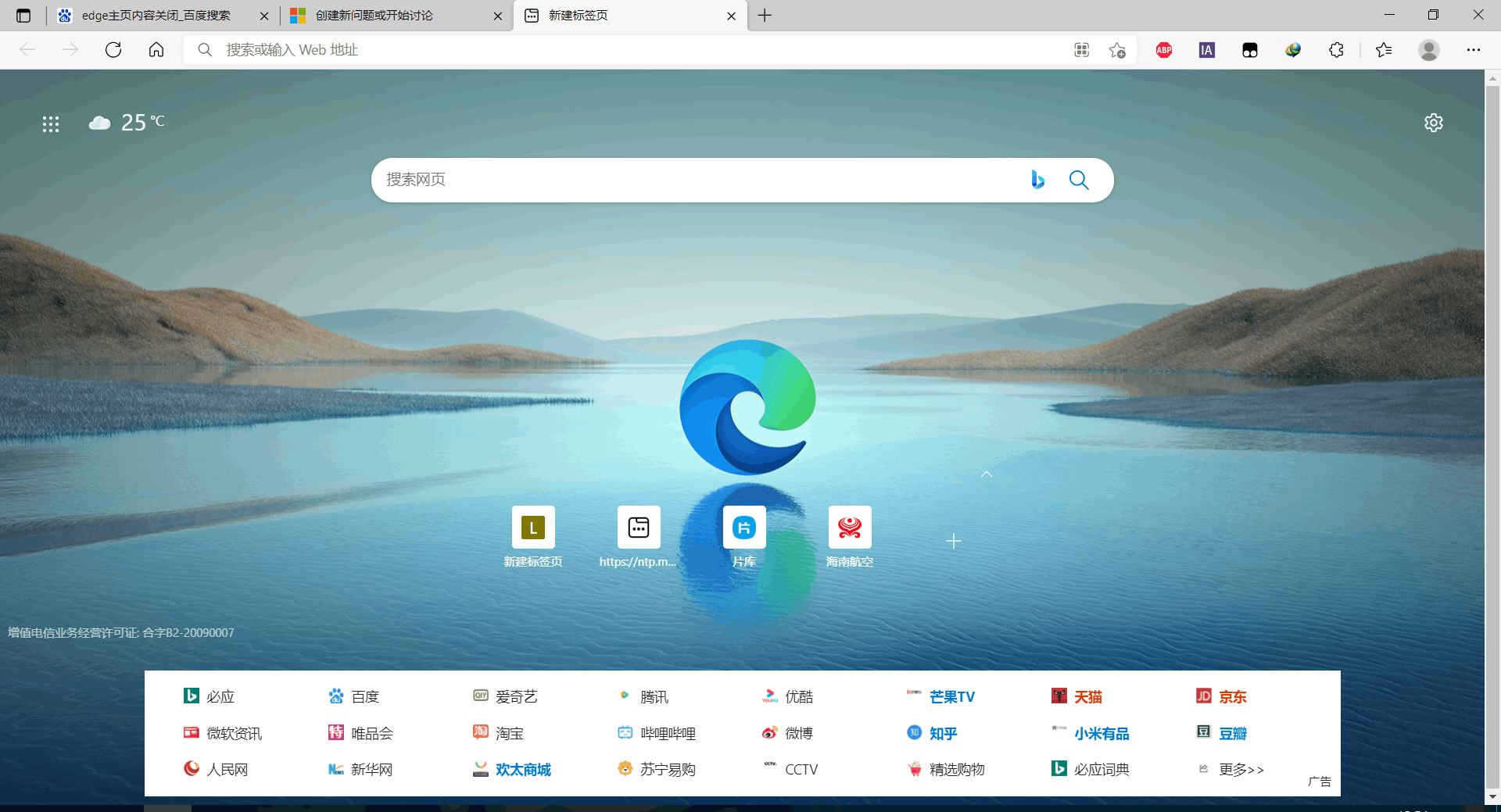Add this page to favorites star icon
Screen dimensions: 1501x812
pos(1117,50)
